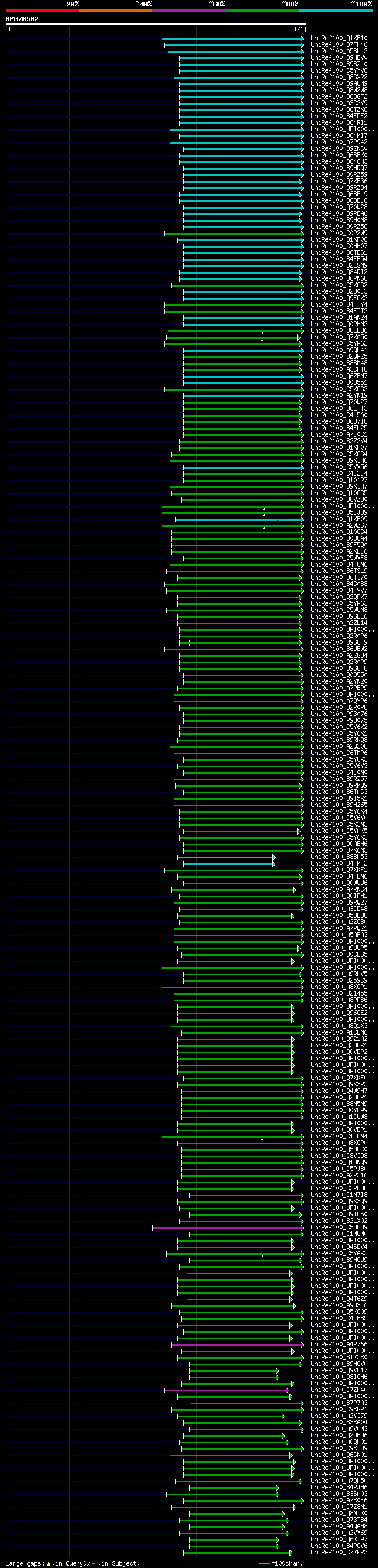The width and height of the screenshot is (378, 1568).
Task: Click the white query ruler bar under BP070502
Action: pyautogui.click(x=156, y=24)
